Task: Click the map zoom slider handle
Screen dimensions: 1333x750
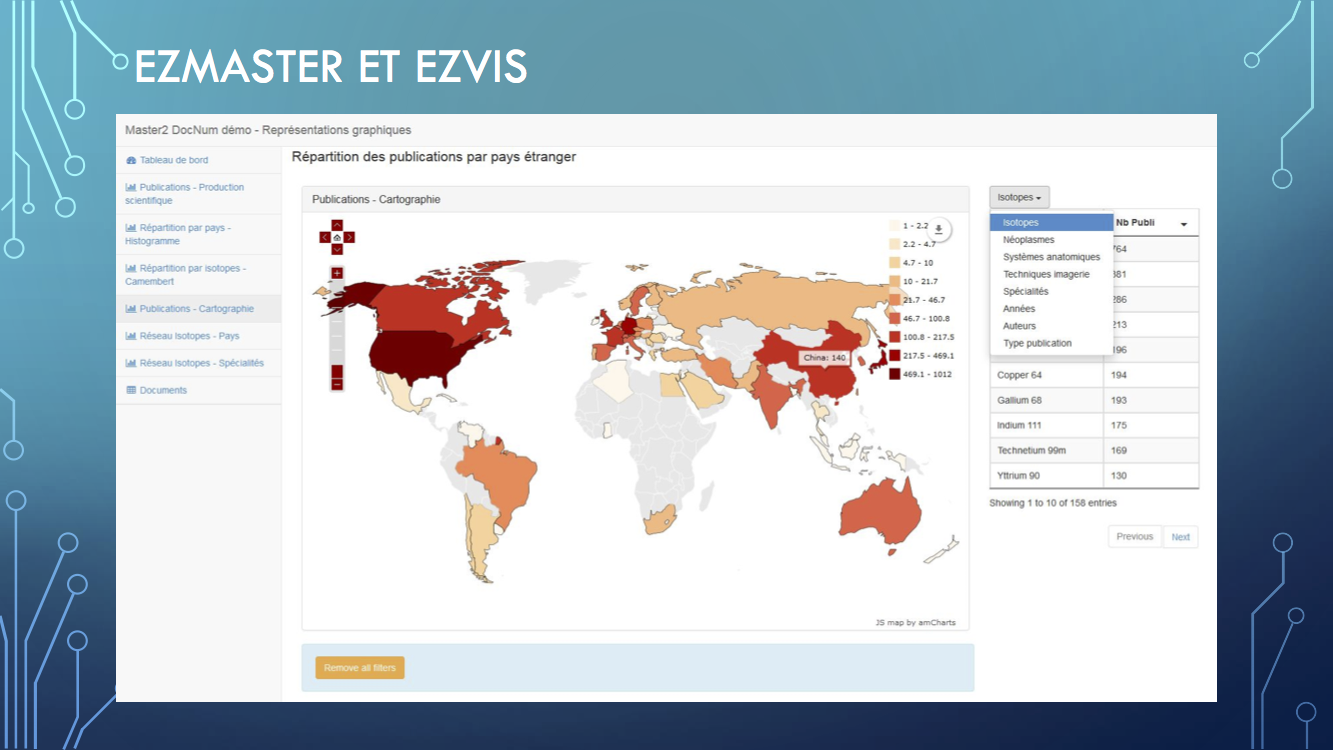Action: pos(337,371)
